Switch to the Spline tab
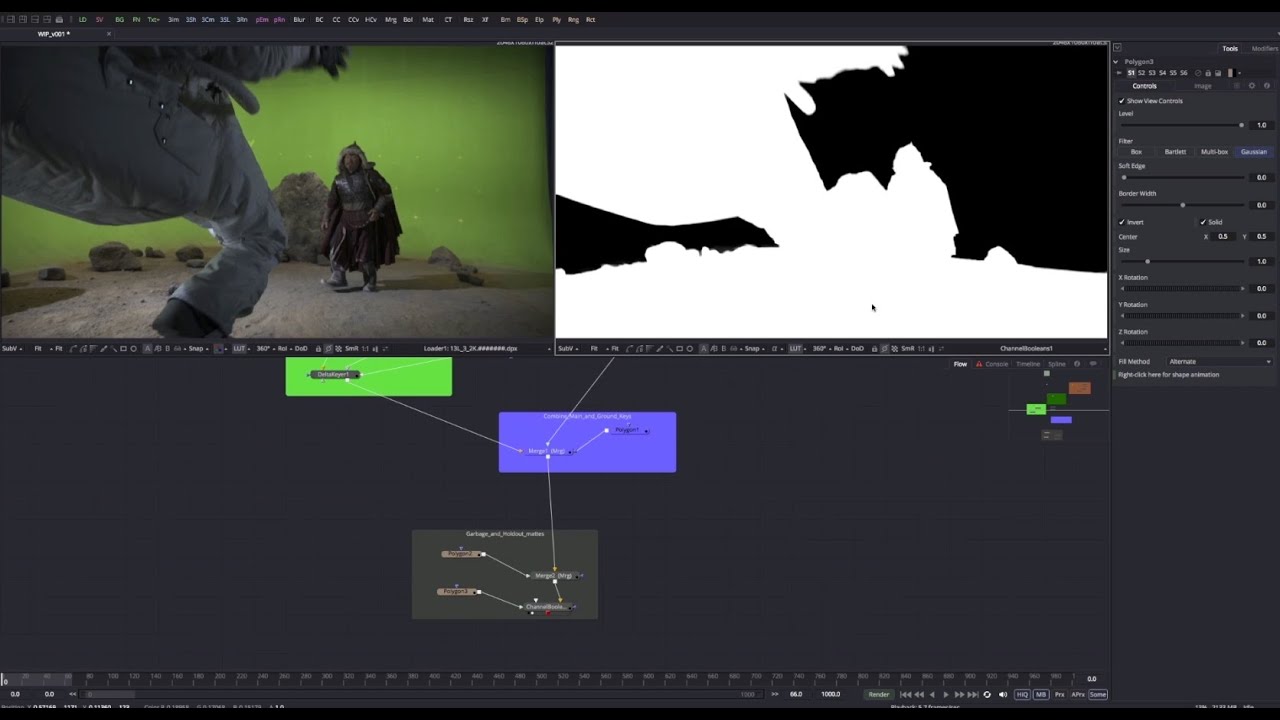This screenshot has height=720, width=1280. point(1057,364)
